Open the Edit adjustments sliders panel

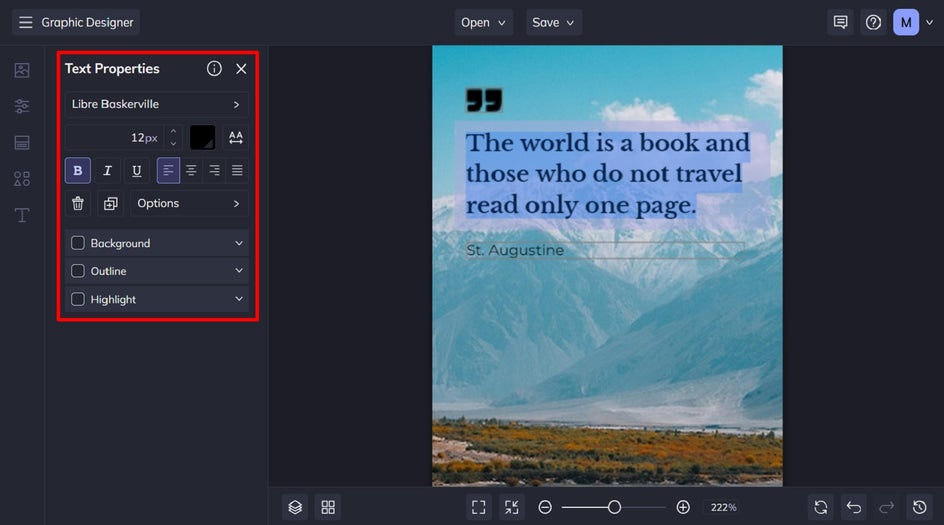pos(22,106)
